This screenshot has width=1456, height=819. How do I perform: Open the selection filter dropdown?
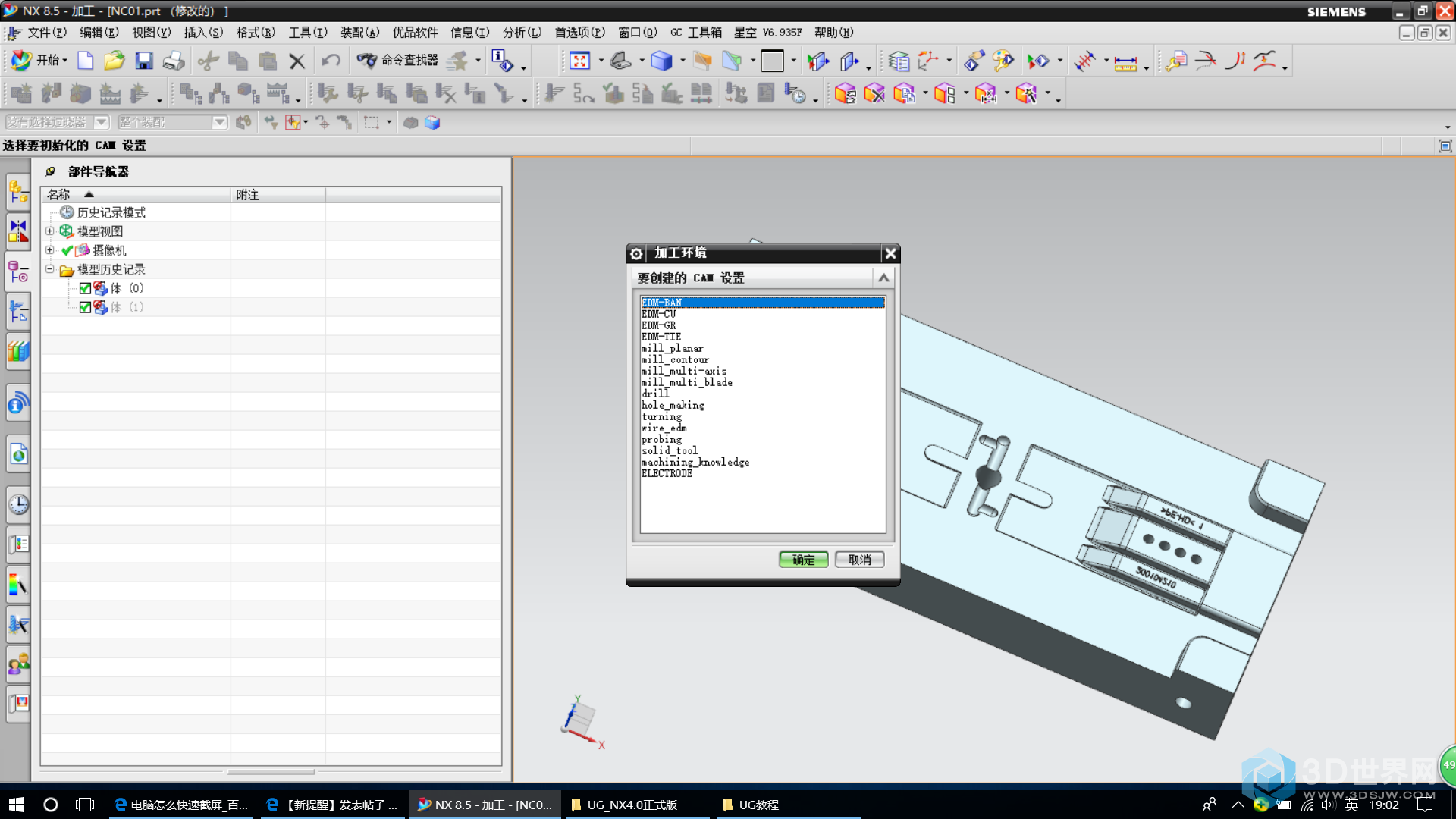[102, 122]
